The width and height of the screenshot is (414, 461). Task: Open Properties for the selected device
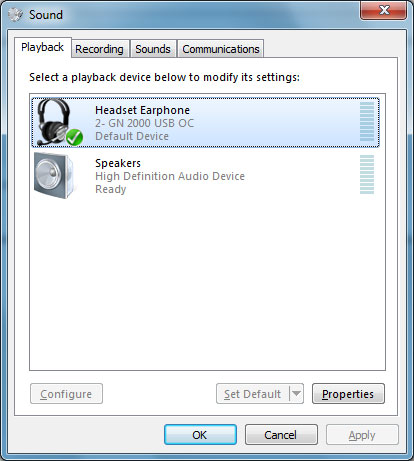pos(348,394)
